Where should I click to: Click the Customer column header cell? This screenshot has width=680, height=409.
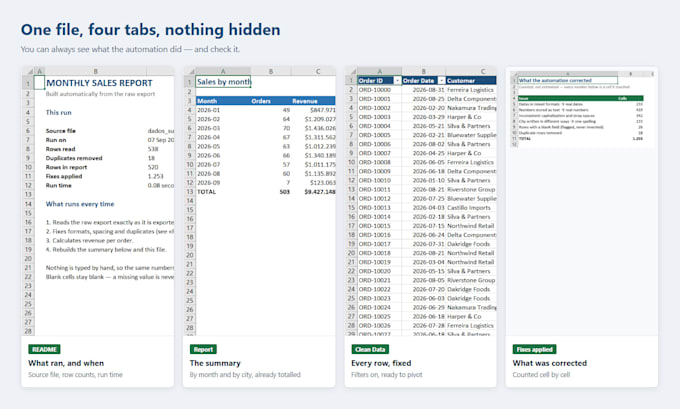(x=471, y=81)
